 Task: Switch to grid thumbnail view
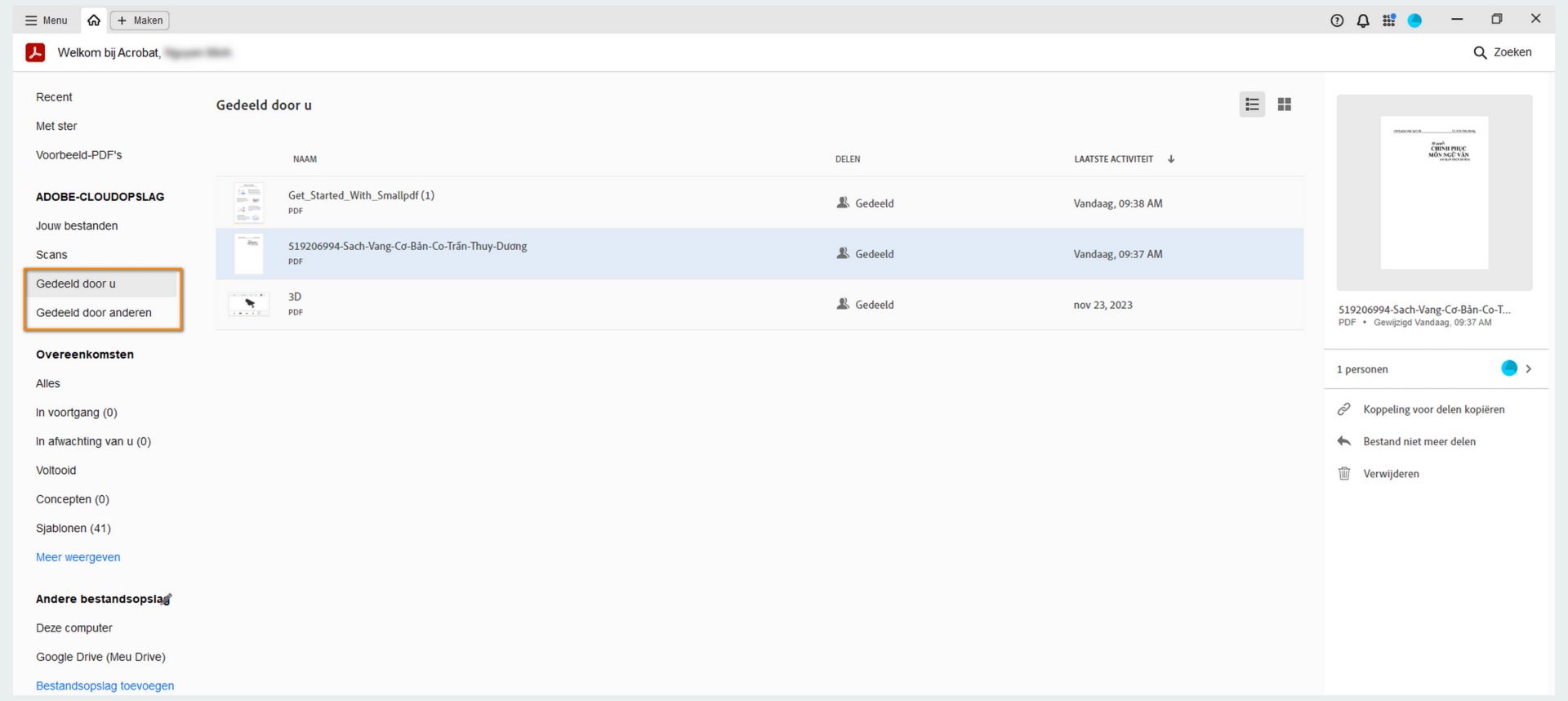pos(1285,105)
